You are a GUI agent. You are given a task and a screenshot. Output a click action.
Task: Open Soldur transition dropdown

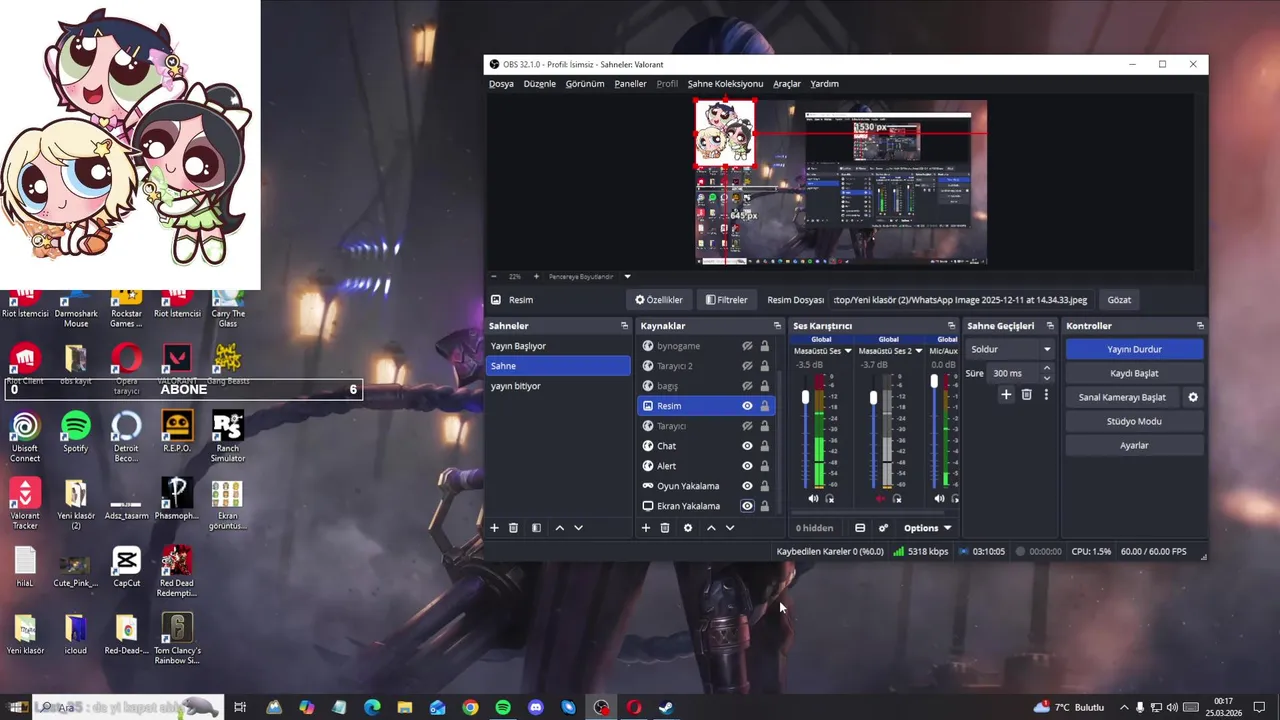[x=1011, y=349]
